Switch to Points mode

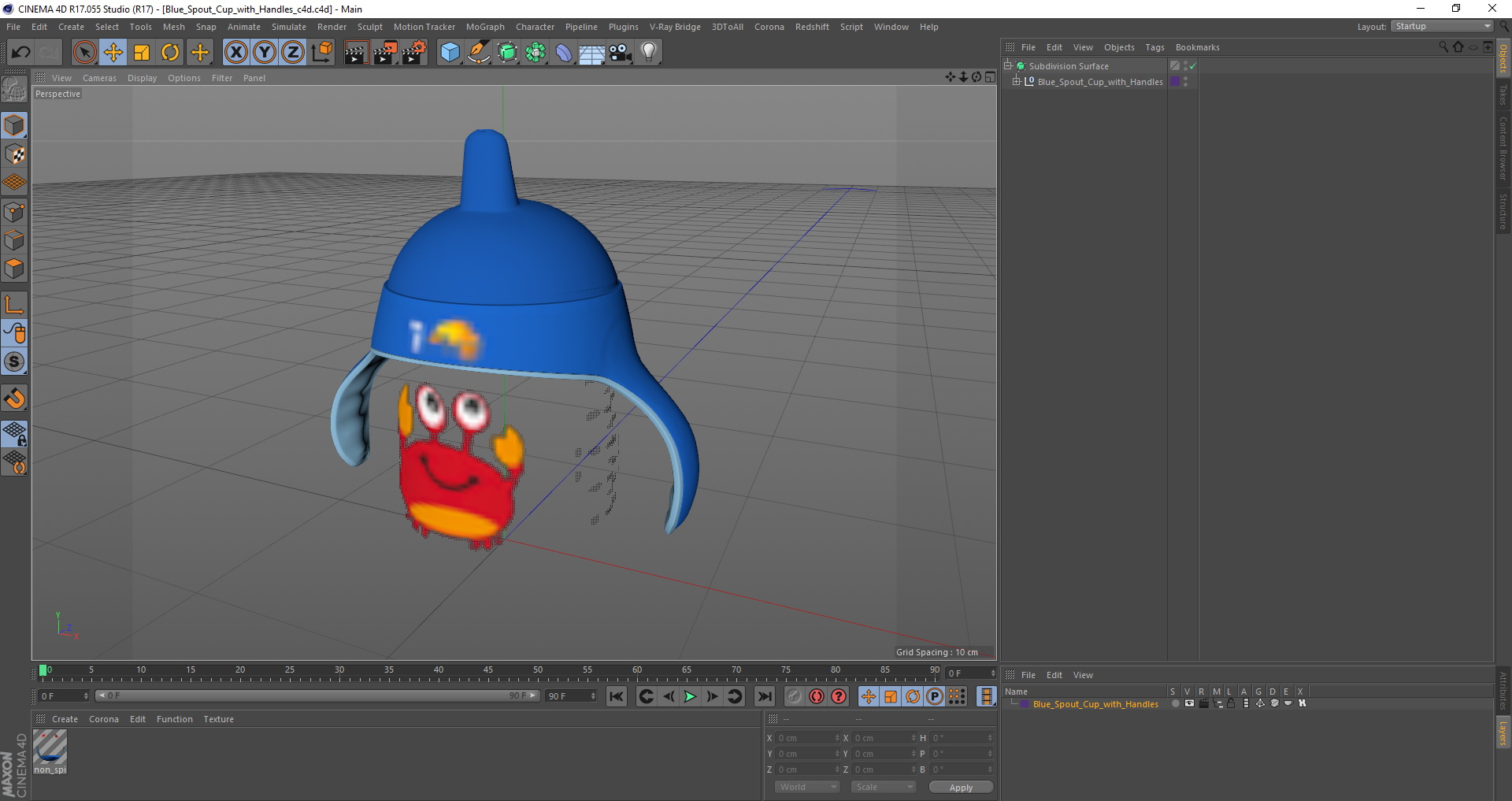click(15, 212)
